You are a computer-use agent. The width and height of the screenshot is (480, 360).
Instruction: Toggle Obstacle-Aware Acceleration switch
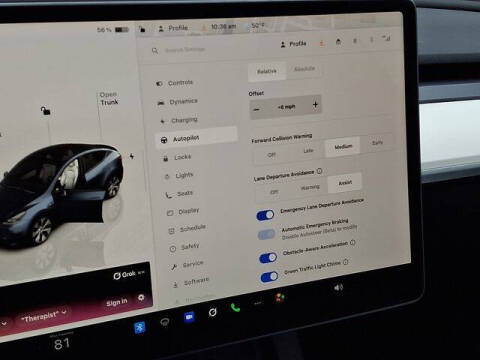[x=268, y=258]
